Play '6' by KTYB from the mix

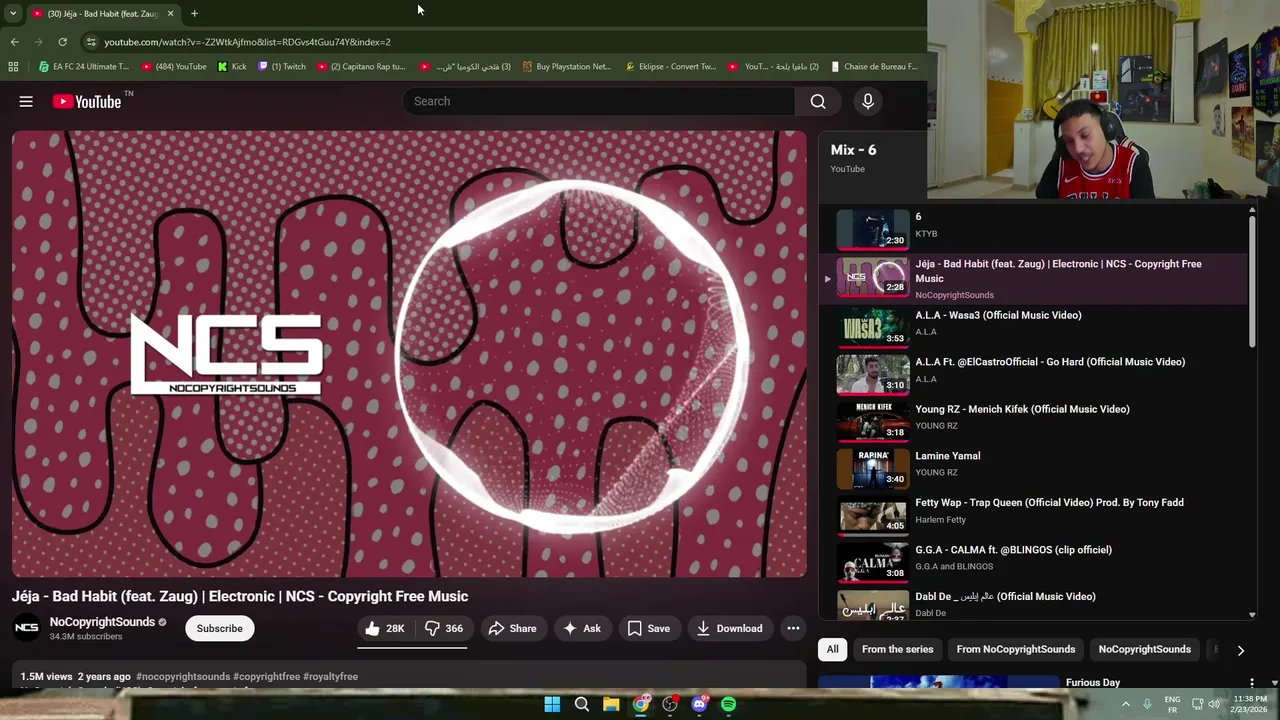[1032, 228]
